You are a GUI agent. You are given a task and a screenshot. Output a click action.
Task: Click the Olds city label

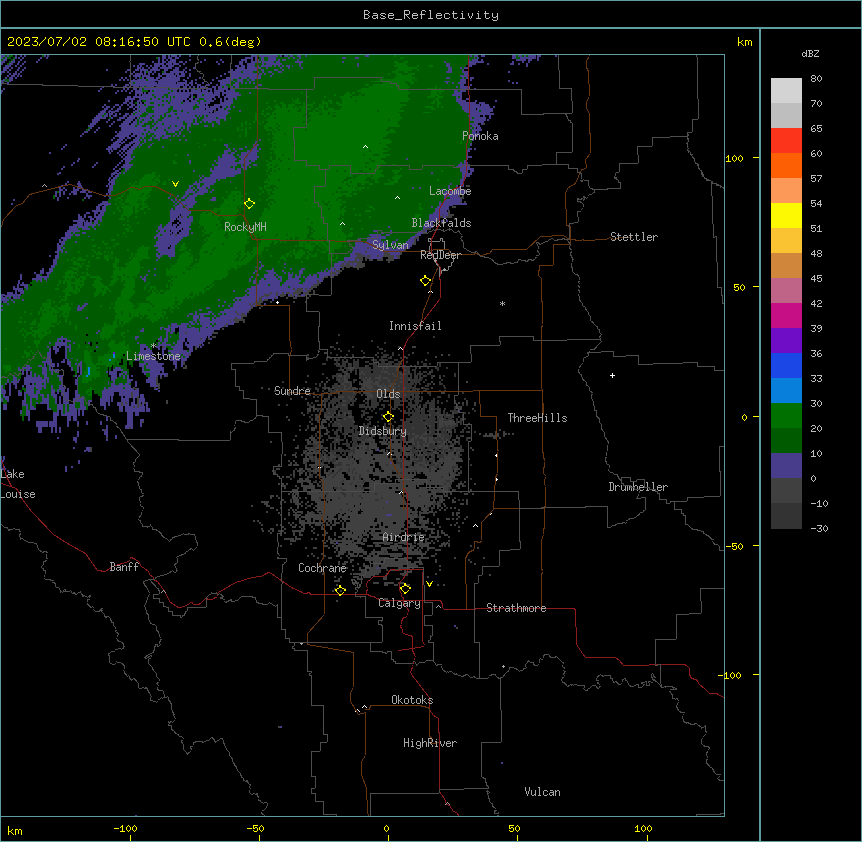click(388, 394)
